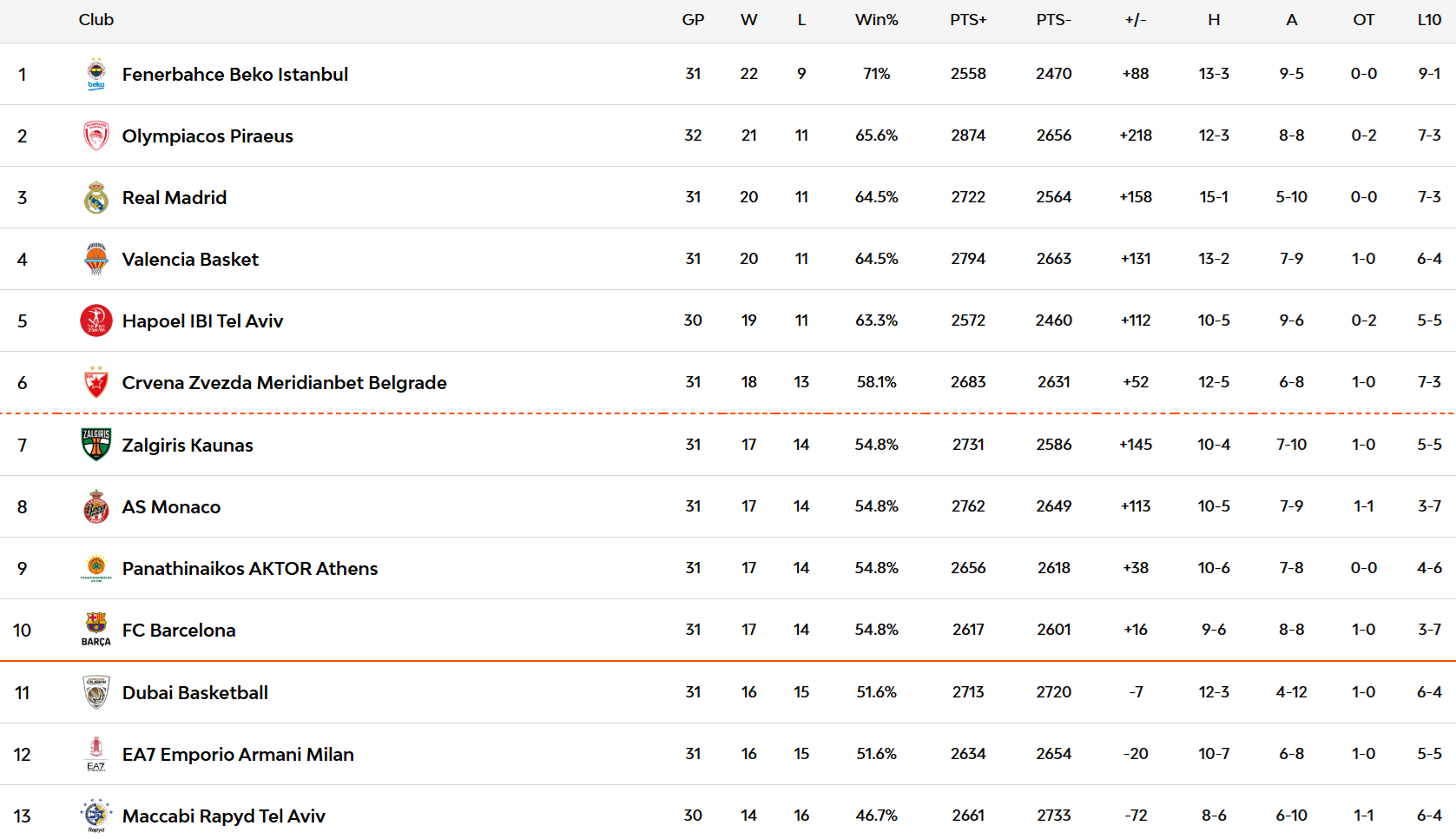Open the Maccabi Rapyd Tel Aviv link

pyautogui.click(x=224, y=816)
